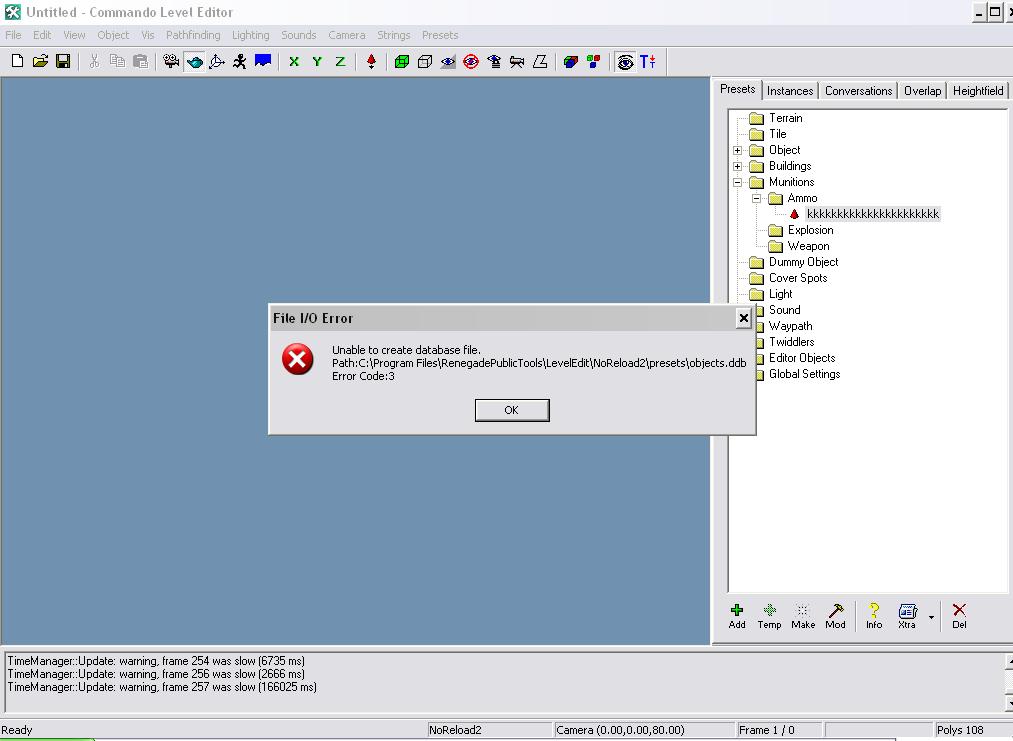The image size is (1013, 741).
Task: Select the Dummy Object folder
Action: pyautogui.click(x=803, y=262)
